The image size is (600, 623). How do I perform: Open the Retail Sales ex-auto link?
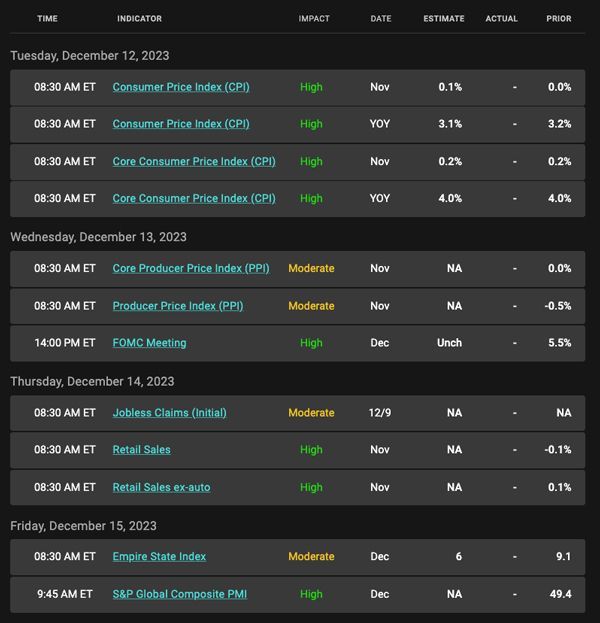pyautogui.click(x=161, y=487)
